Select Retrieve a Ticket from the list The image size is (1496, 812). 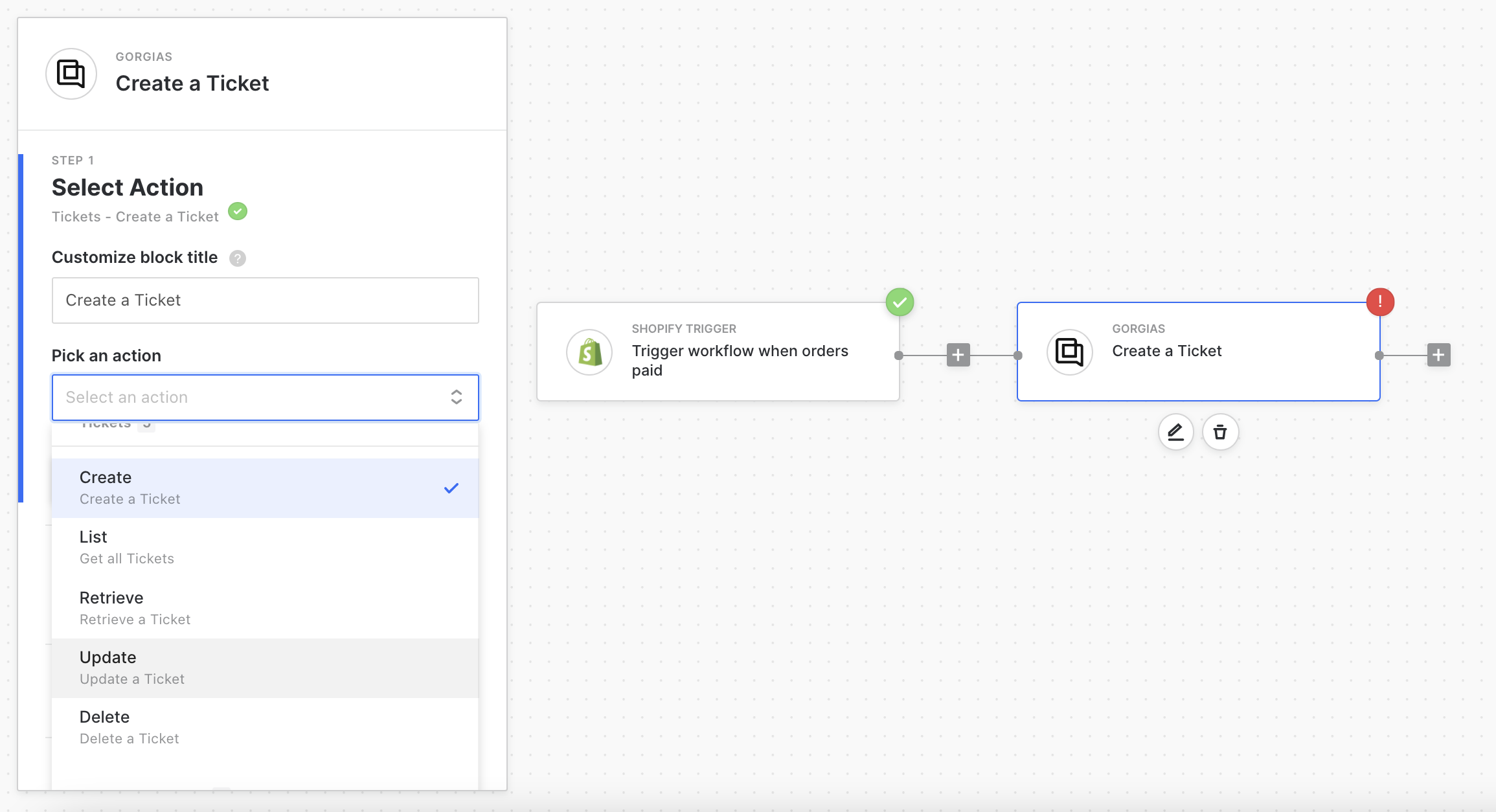point(264,607)
